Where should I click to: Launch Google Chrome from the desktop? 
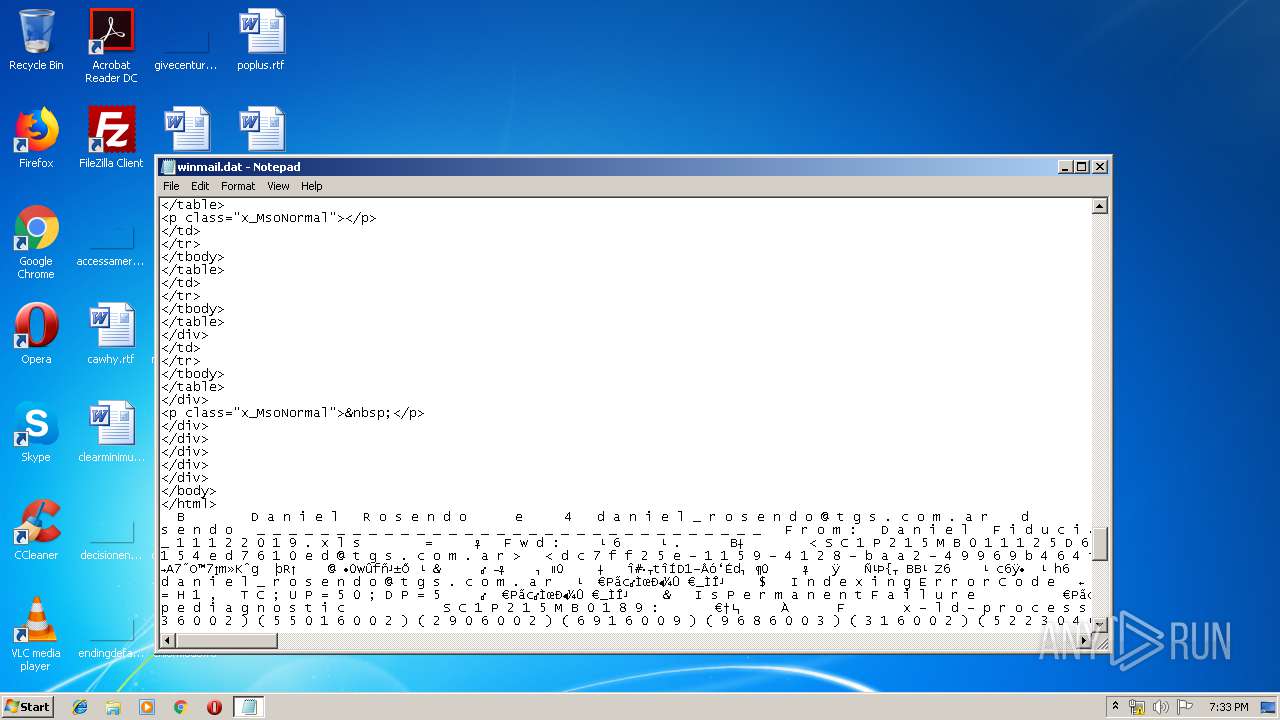36,242
